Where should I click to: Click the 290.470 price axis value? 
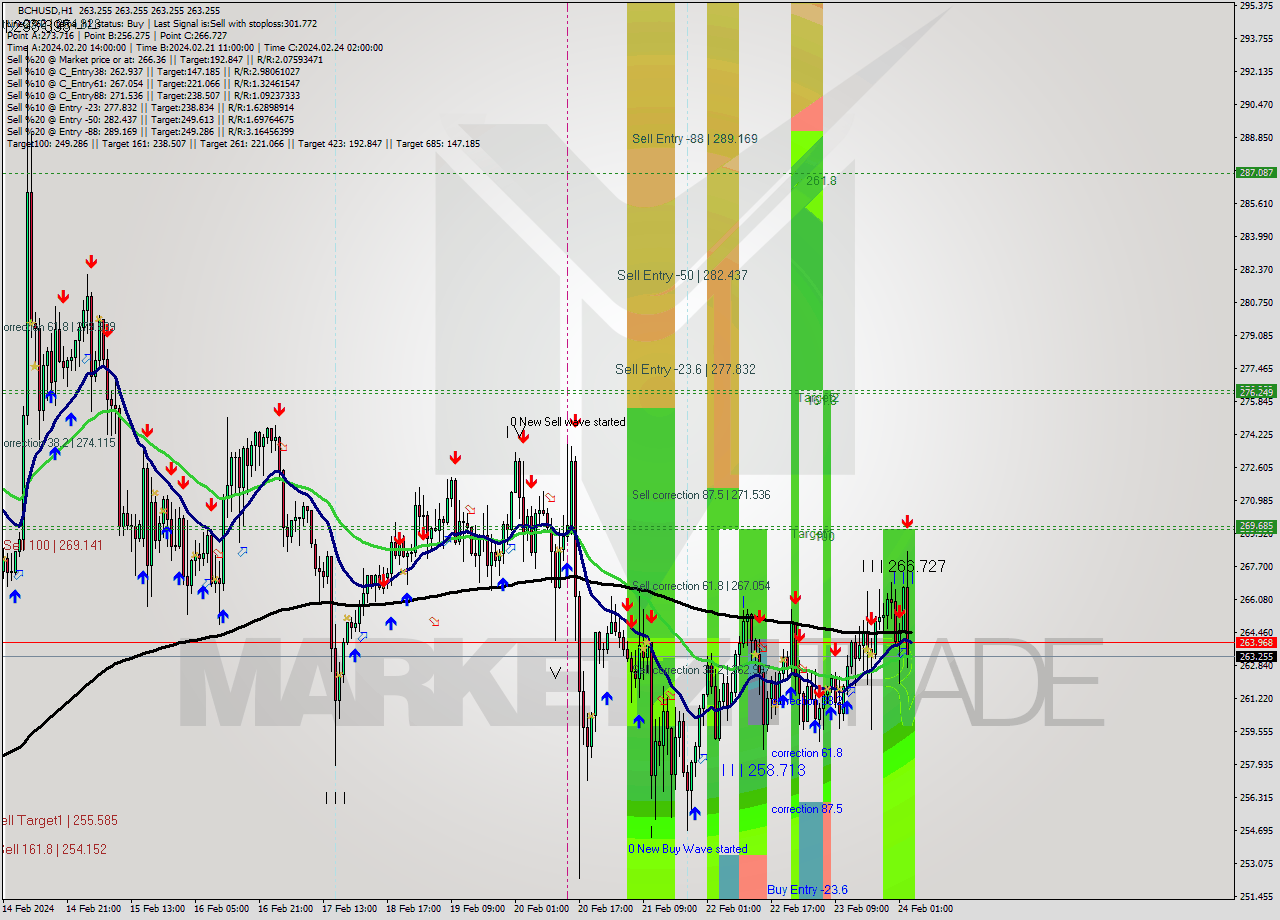[1256, 104]
